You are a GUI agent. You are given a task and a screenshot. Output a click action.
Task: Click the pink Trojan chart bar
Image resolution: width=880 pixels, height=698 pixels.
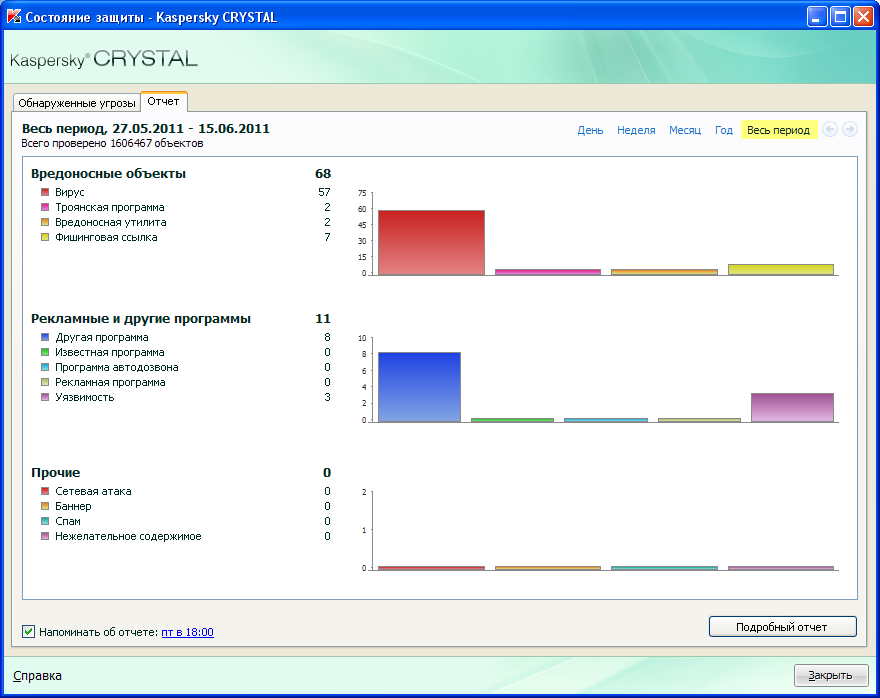548,272
